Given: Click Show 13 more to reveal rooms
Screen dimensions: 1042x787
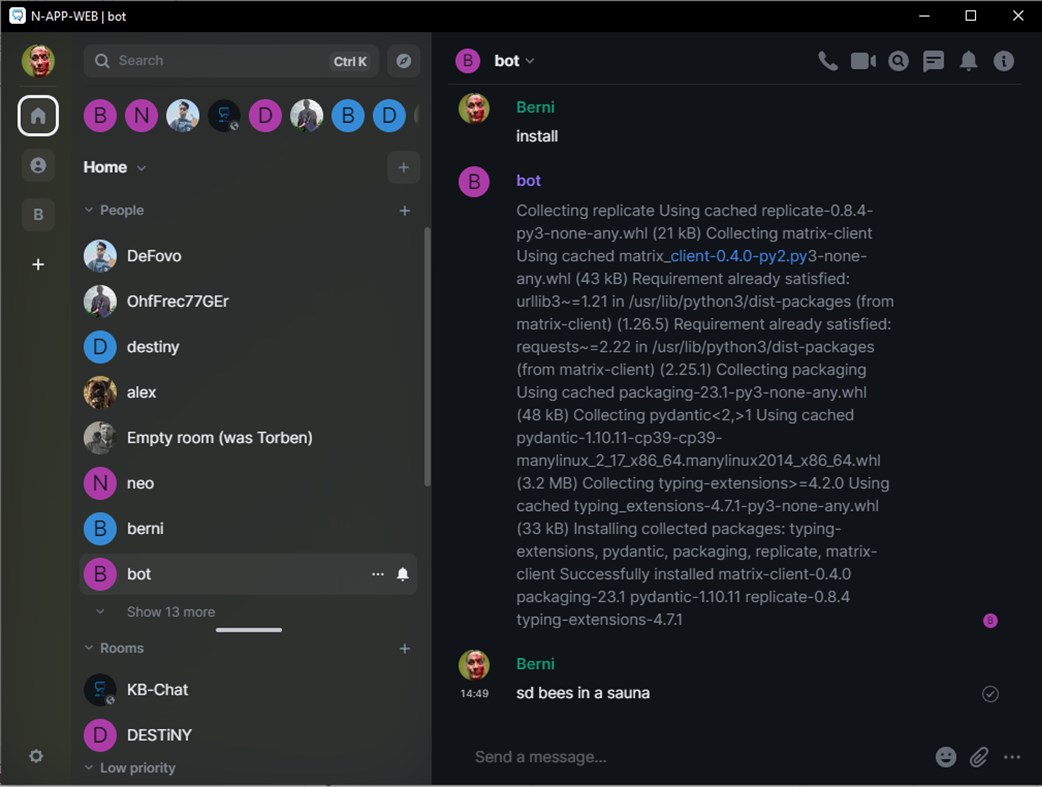Looking at the screenshot, I should tap(168, 611).
